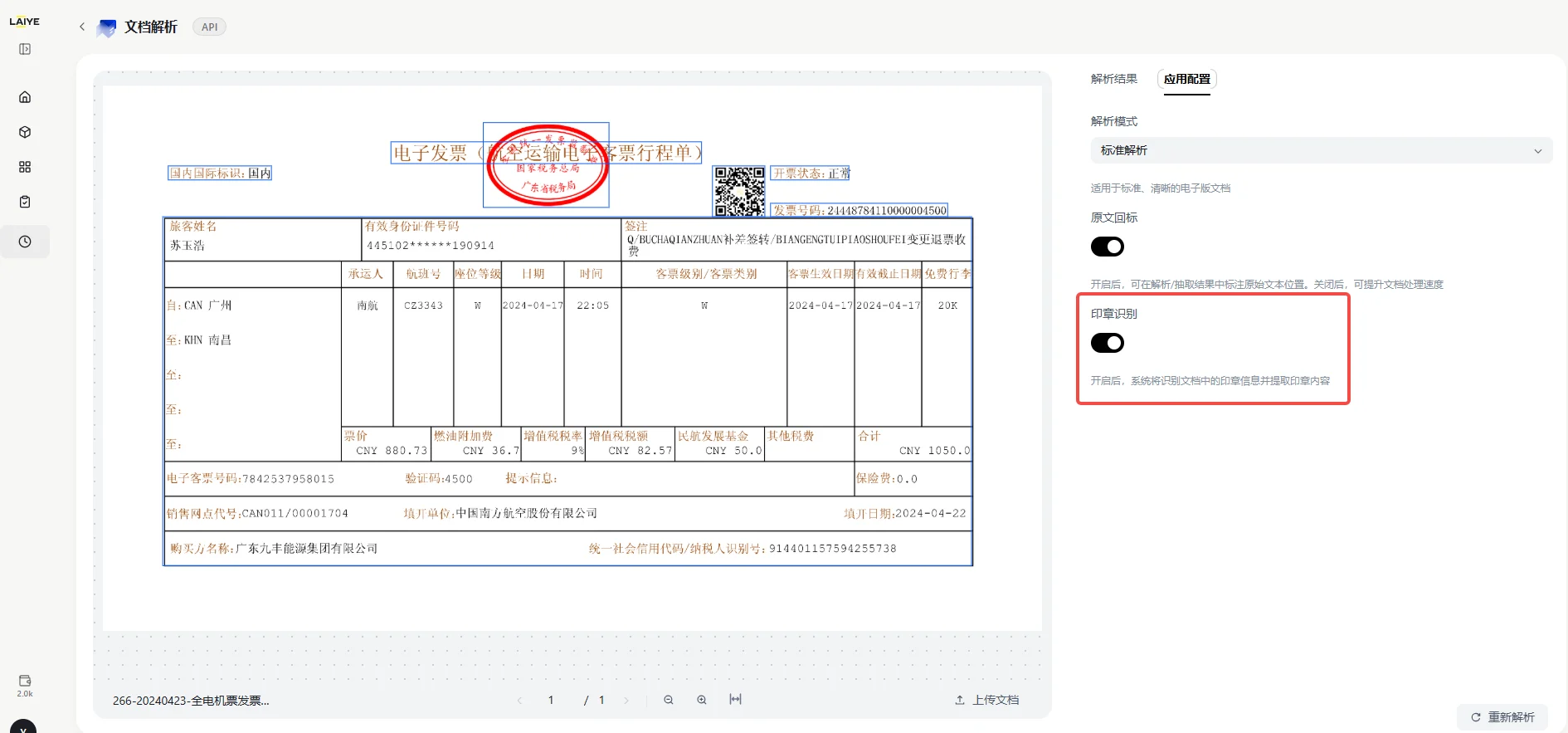Screen dimensions: 1568x733
Task: Click 电子客票号码:7842537958015
Action: [x=251, y=479]
